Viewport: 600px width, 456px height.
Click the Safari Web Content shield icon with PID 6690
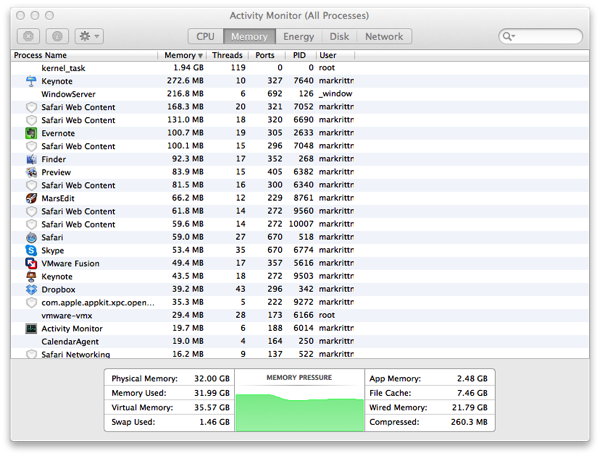coord(31,120)
